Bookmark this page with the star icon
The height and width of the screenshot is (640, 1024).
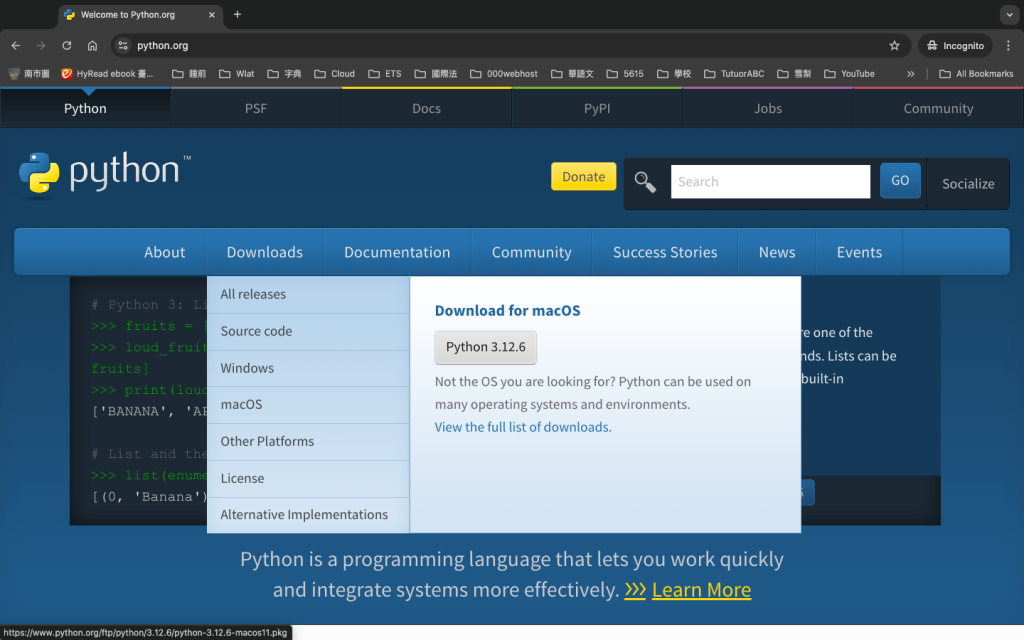894,46
